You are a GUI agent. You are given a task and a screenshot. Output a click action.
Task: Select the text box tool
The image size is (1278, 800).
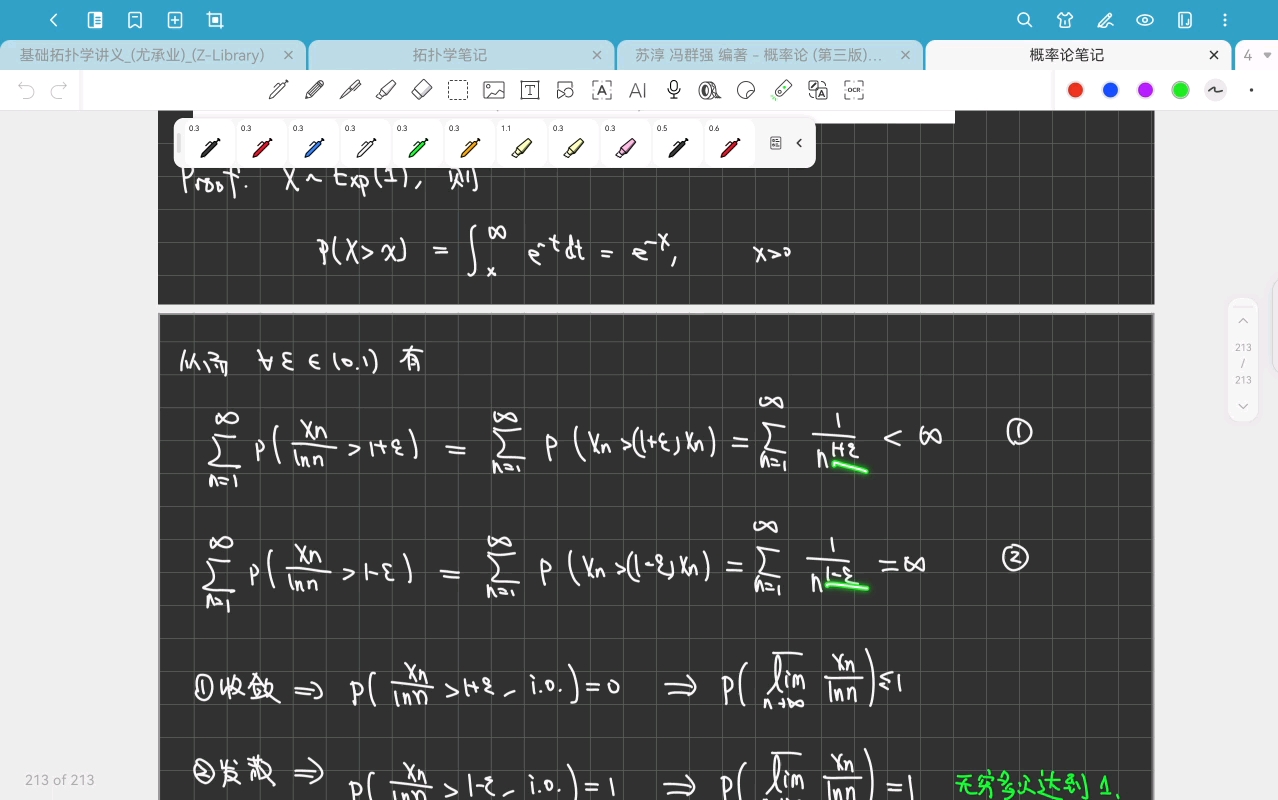pos(530,90)
